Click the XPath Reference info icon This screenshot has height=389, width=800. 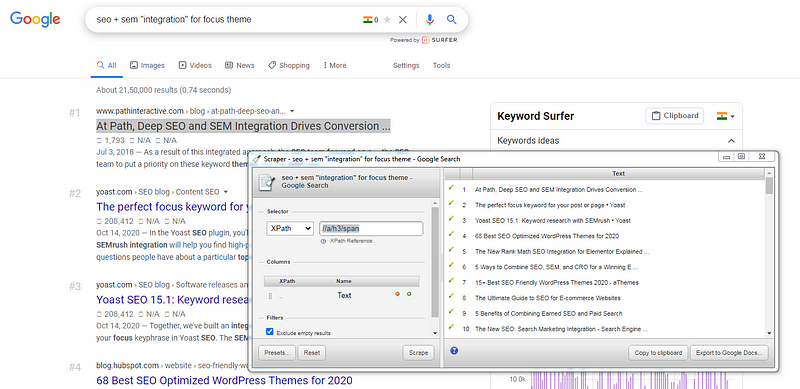323,240
